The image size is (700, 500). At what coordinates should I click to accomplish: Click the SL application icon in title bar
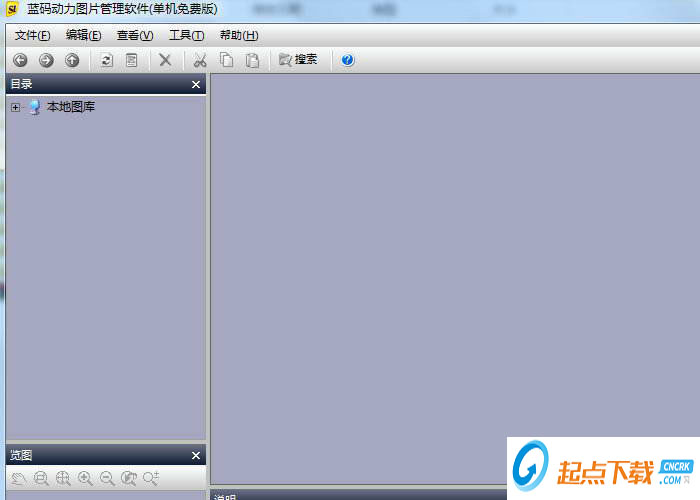12,8
